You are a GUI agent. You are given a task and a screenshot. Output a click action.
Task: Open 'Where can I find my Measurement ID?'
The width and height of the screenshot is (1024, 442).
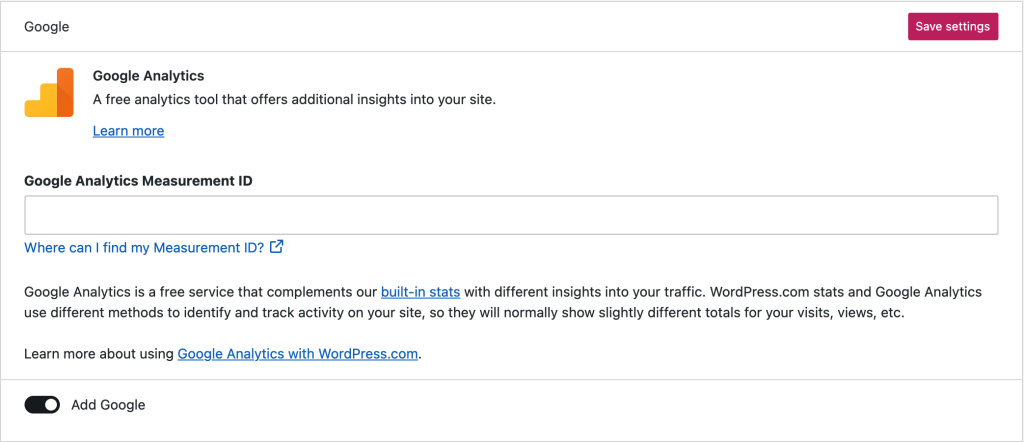tap(144, 247)
